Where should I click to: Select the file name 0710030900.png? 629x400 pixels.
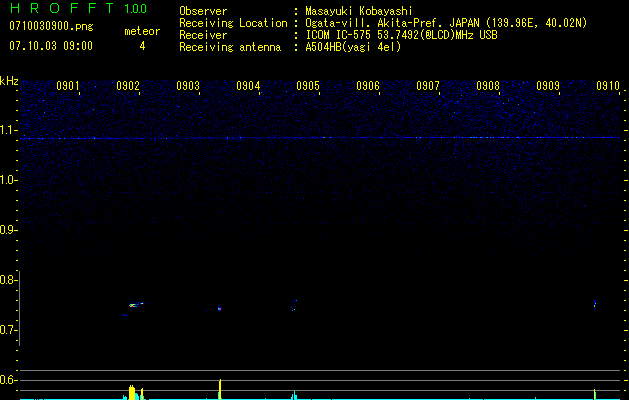(51, 26)
